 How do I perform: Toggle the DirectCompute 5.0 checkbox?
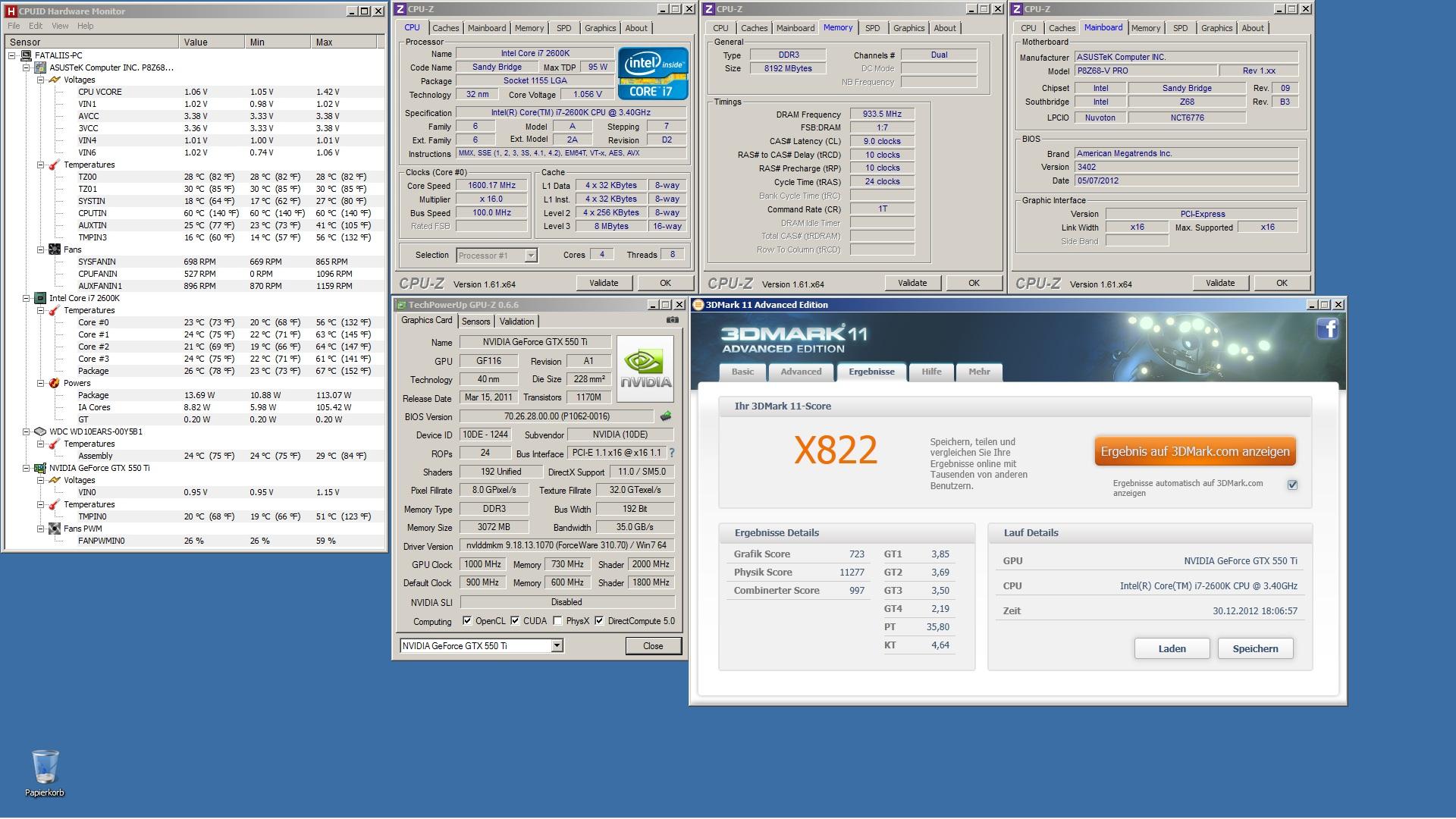tap(599, 621)
